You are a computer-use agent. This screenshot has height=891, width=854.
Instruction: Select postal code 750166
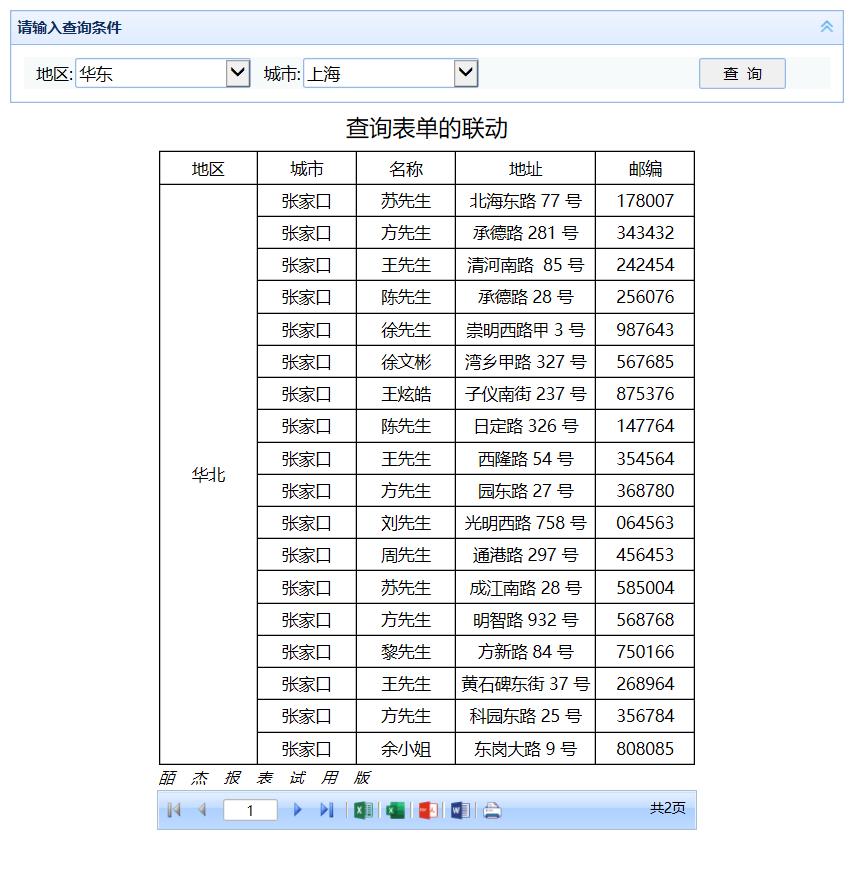(x=645, y=652)
